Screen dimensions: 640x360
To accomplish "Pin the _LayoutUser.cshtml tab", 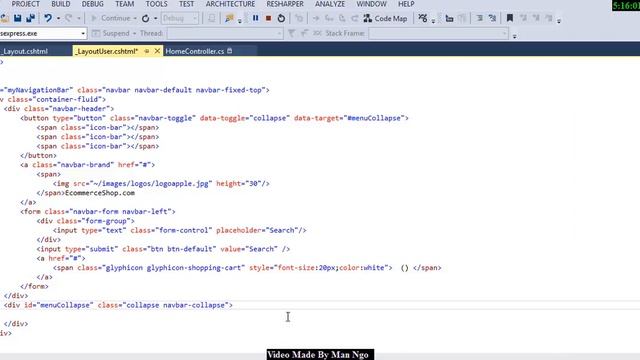I will pyautogui.click(x=147, y=51).
